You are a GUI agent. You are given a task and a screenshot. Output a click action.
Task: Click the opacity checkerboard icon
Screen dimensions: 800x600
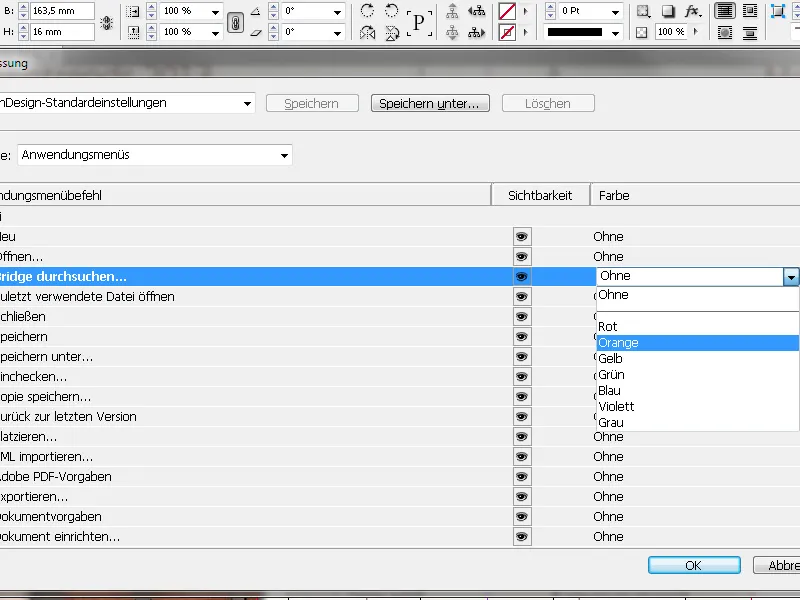pos(642,33)
